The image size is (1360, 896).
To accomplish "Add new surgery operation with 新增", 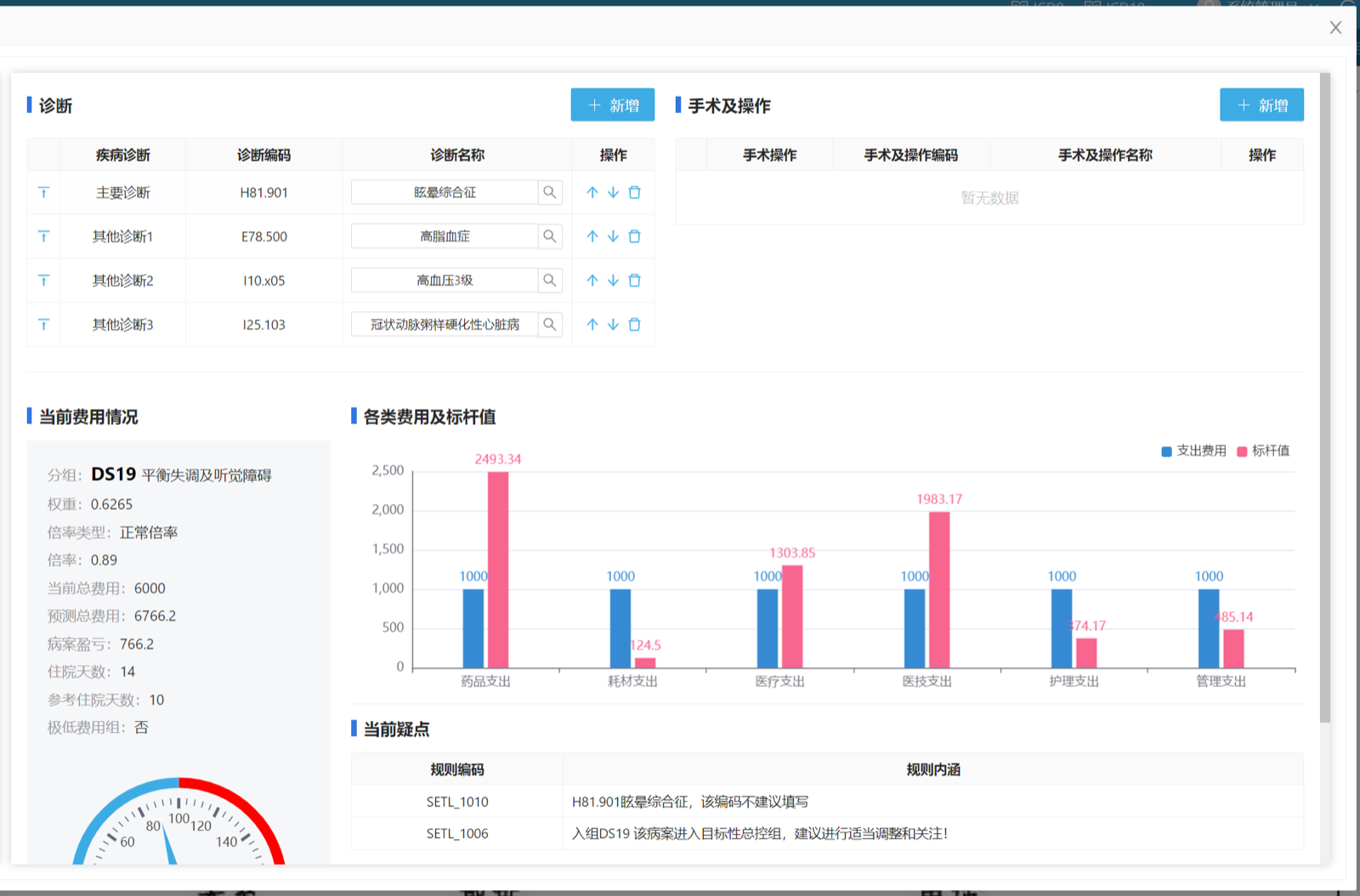I will tap(1261, 105).
